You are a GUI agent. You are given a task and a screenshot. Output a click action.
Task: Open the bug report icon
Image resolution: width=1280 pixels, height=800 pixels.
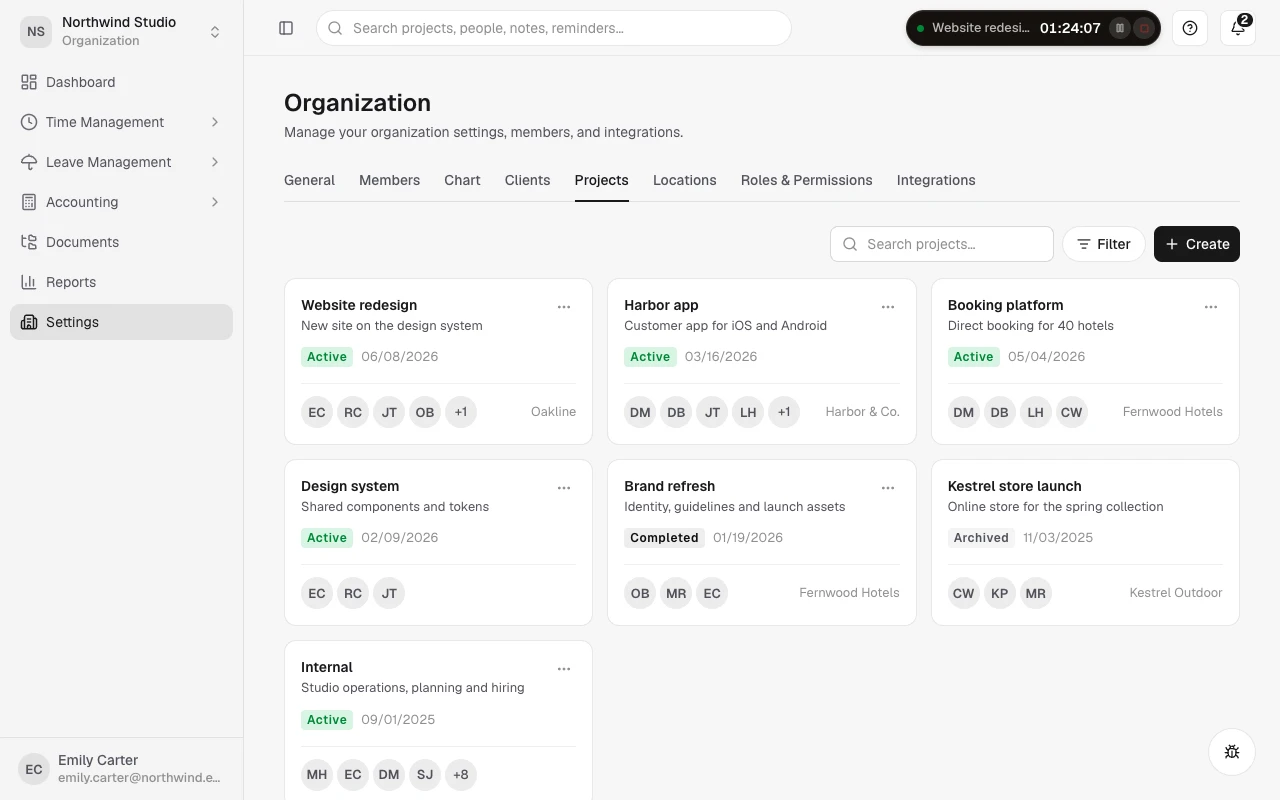pos(1232,752)
